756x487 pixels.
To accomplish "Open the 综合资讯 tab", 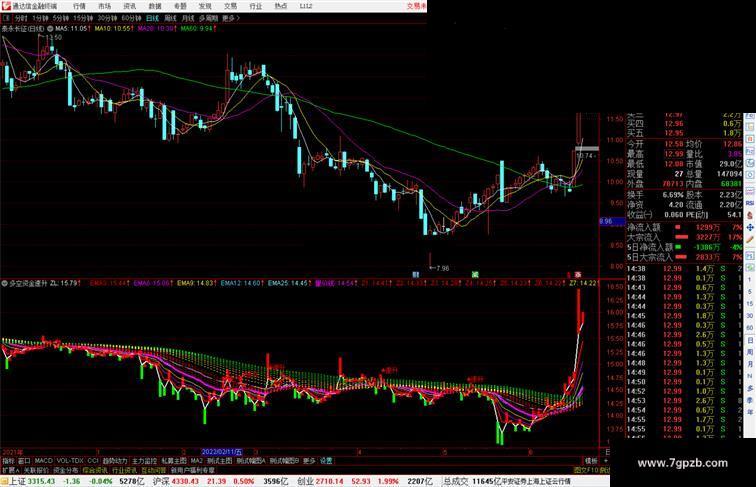I will [x=95, y=470].
